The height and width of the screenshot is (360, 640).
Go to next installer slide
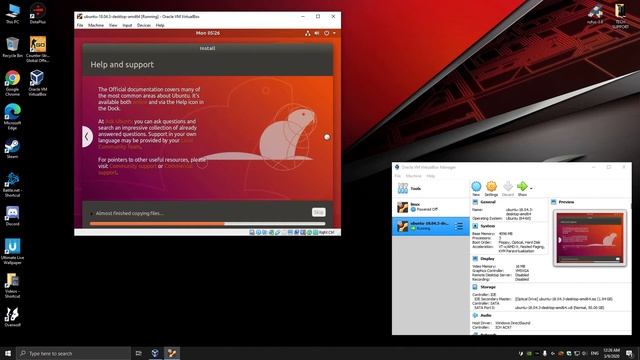coord(327,137)
